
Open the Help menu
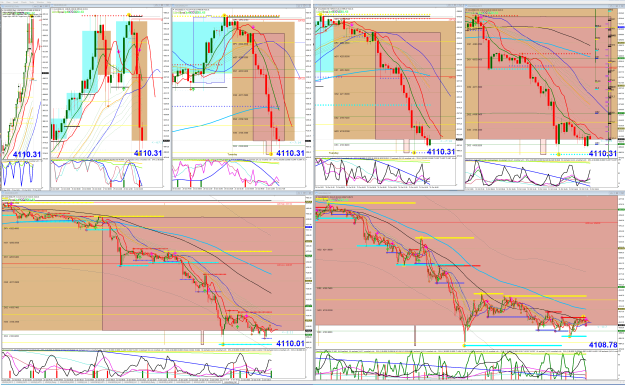point(49,2)
